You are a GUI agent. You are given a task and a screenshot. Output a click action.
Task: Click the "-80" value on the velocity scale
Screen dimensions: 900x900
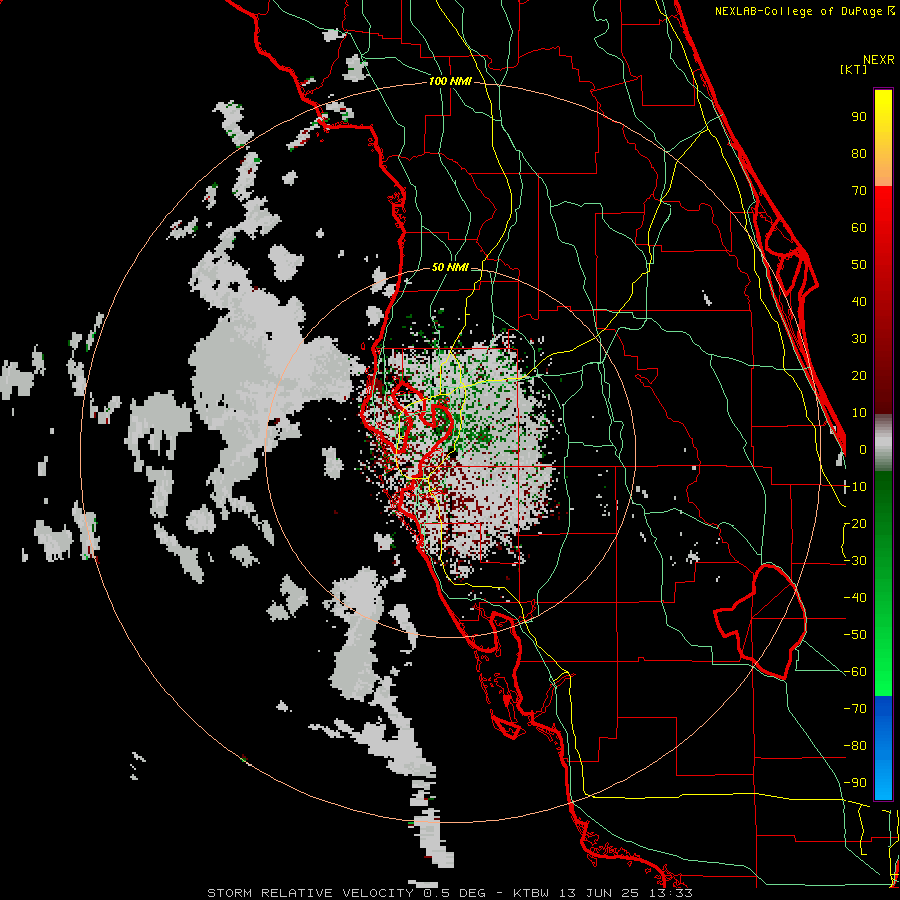(855, 746)
